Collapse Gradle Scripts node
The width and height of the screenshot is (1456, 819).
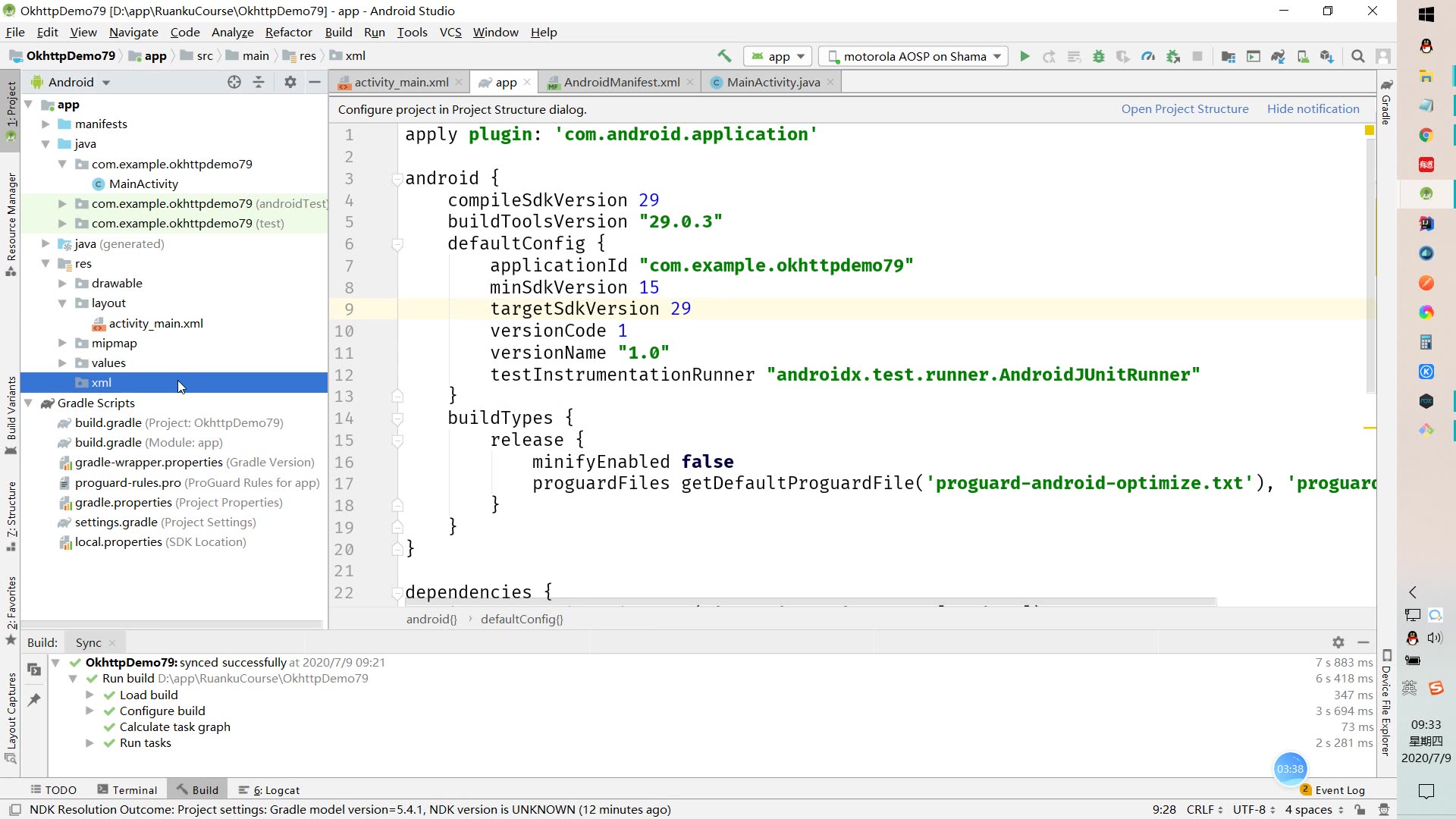click(x=28, y=403)
